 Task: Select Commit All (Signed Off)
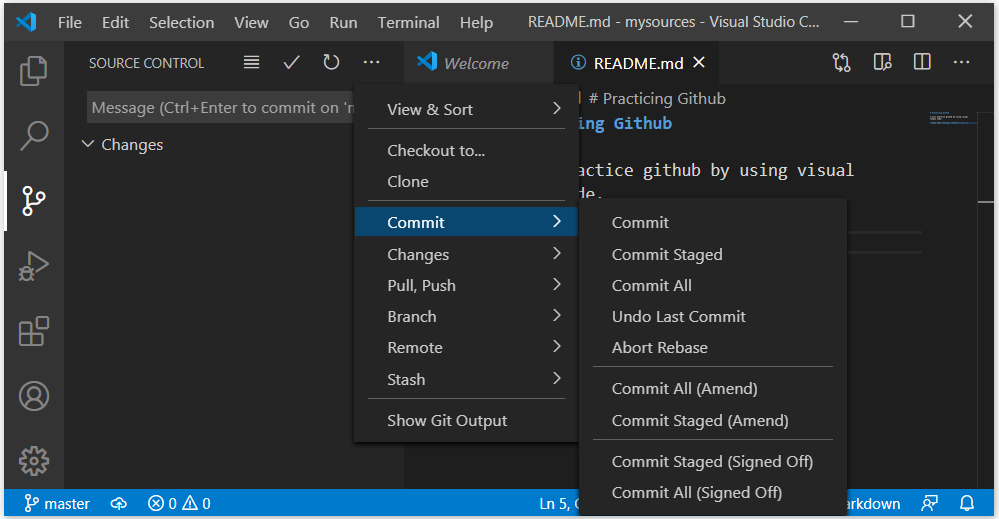[x=713, y=493]
